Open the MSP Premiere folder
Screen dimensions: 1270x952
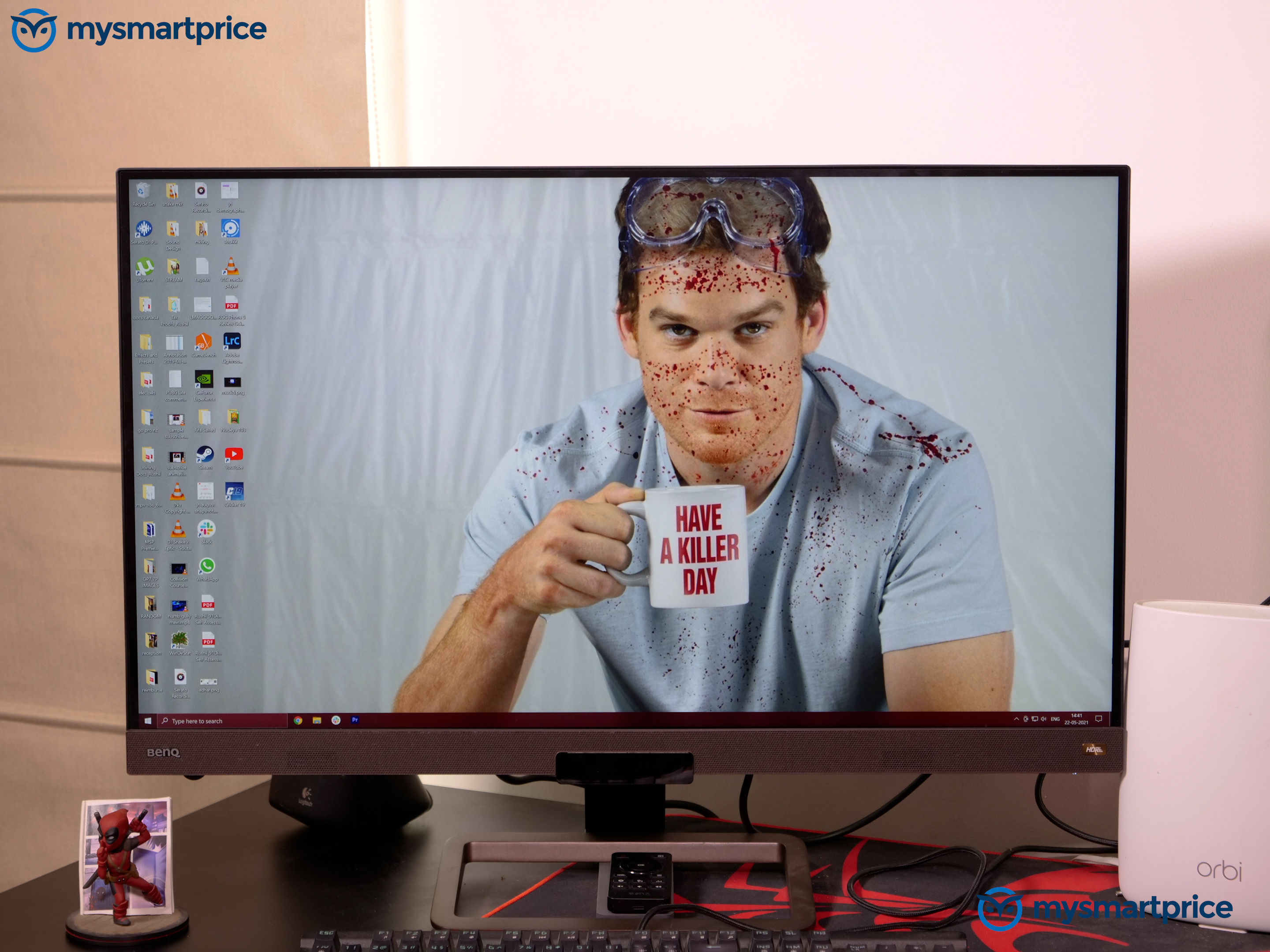pos(149,536)
